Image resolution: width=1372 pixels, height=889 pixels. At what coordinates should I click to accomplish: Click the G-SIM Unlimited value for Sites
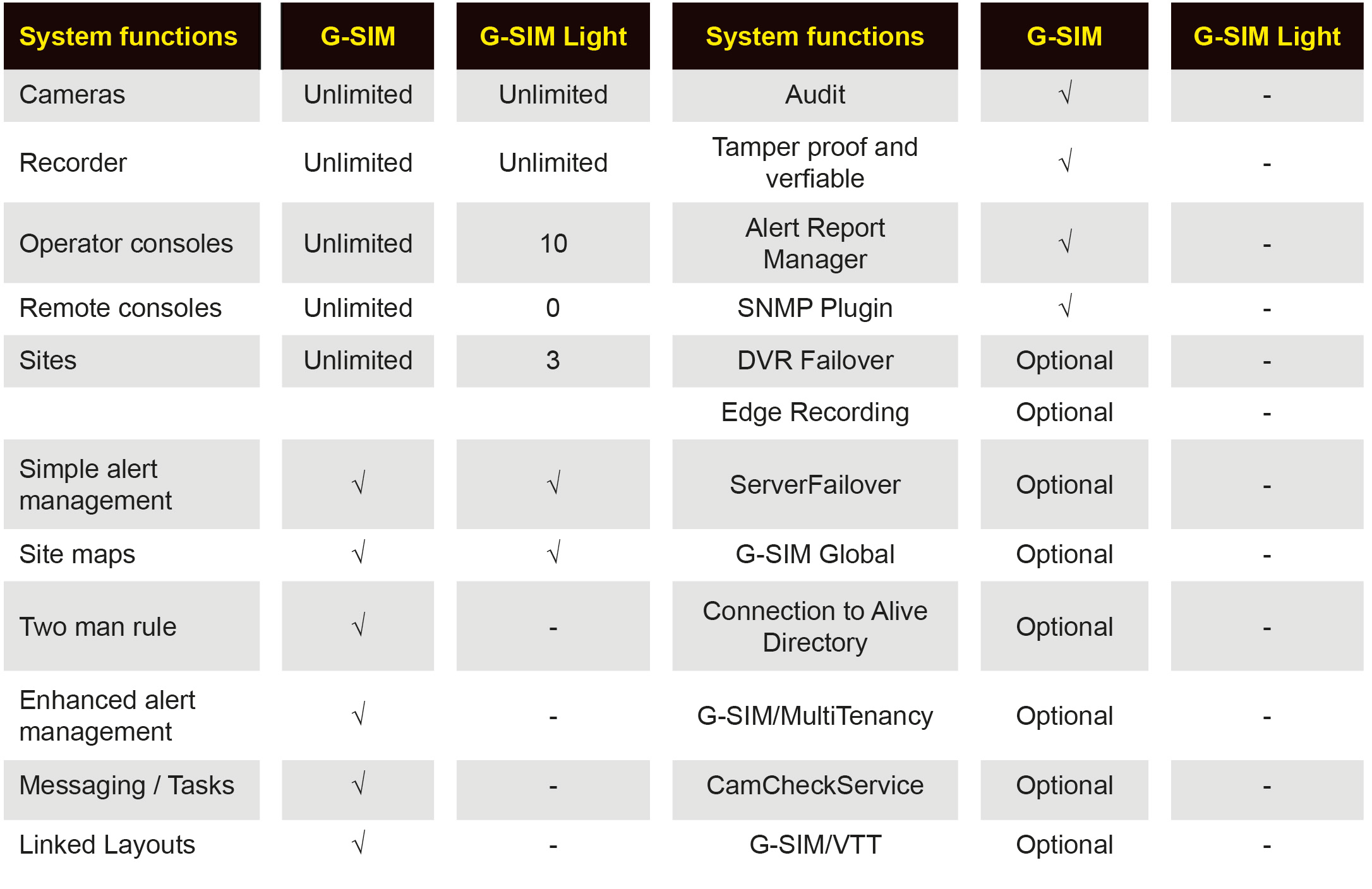(358, 361)
